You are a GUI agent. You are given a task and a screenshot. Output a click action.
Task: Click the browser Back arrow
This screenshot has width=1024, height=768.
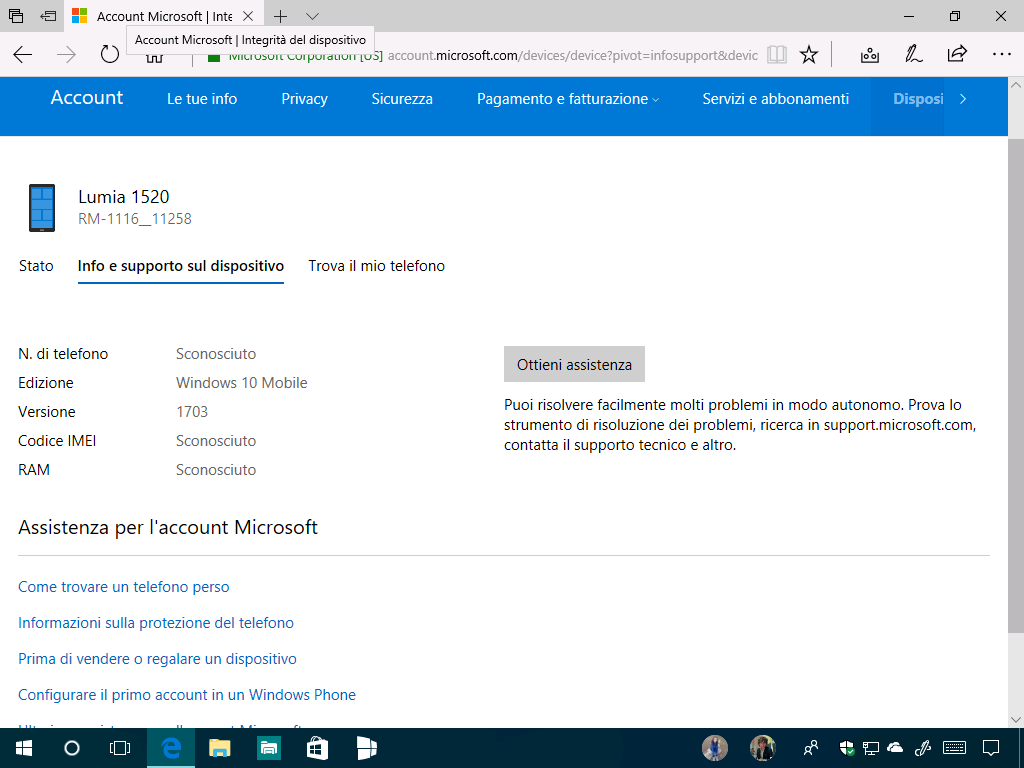pyautogui.click(x=23, y=55)
